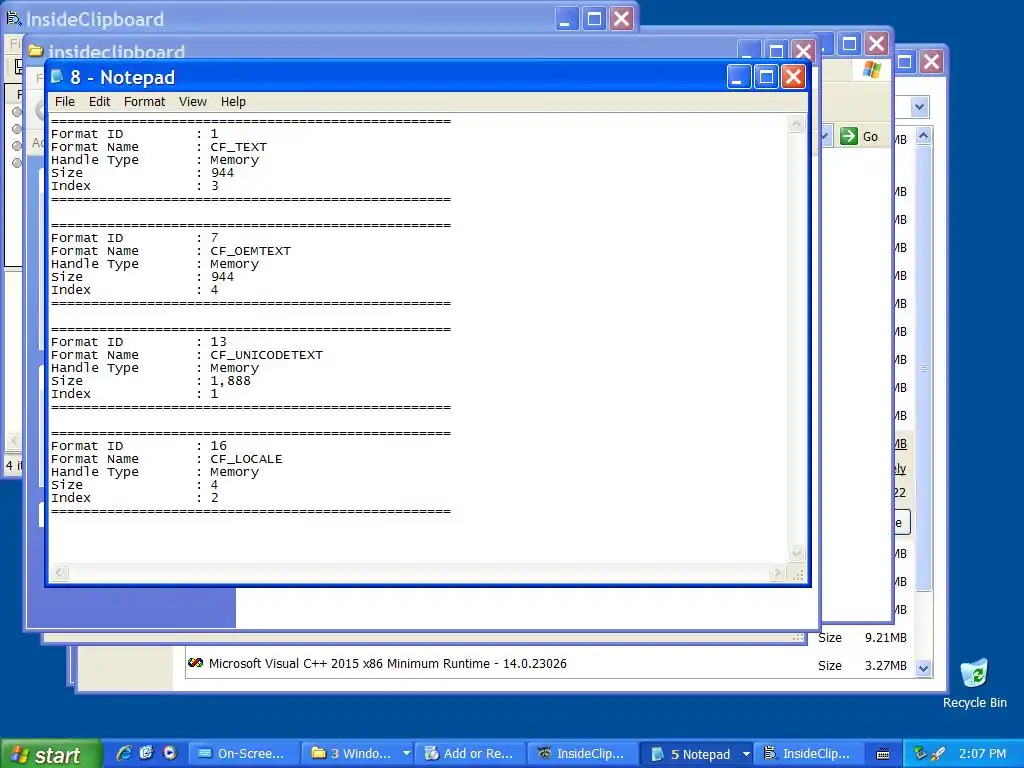Viewport: 1024px width, 768px height.
Task: Click the Windows flag logo in Explorer window
Action: 872,70
